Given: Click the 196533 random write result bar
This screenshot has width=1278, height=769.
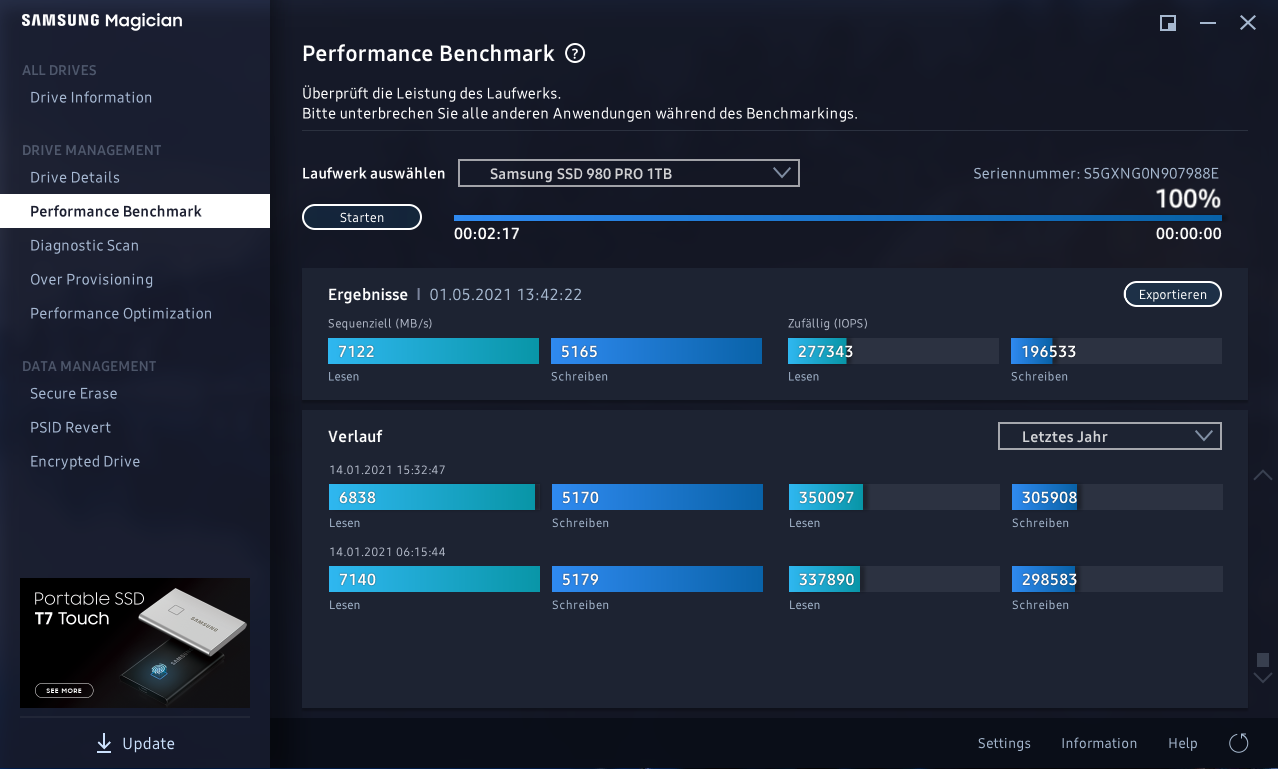Looking at the screenshot, I should click(1116, 351).
